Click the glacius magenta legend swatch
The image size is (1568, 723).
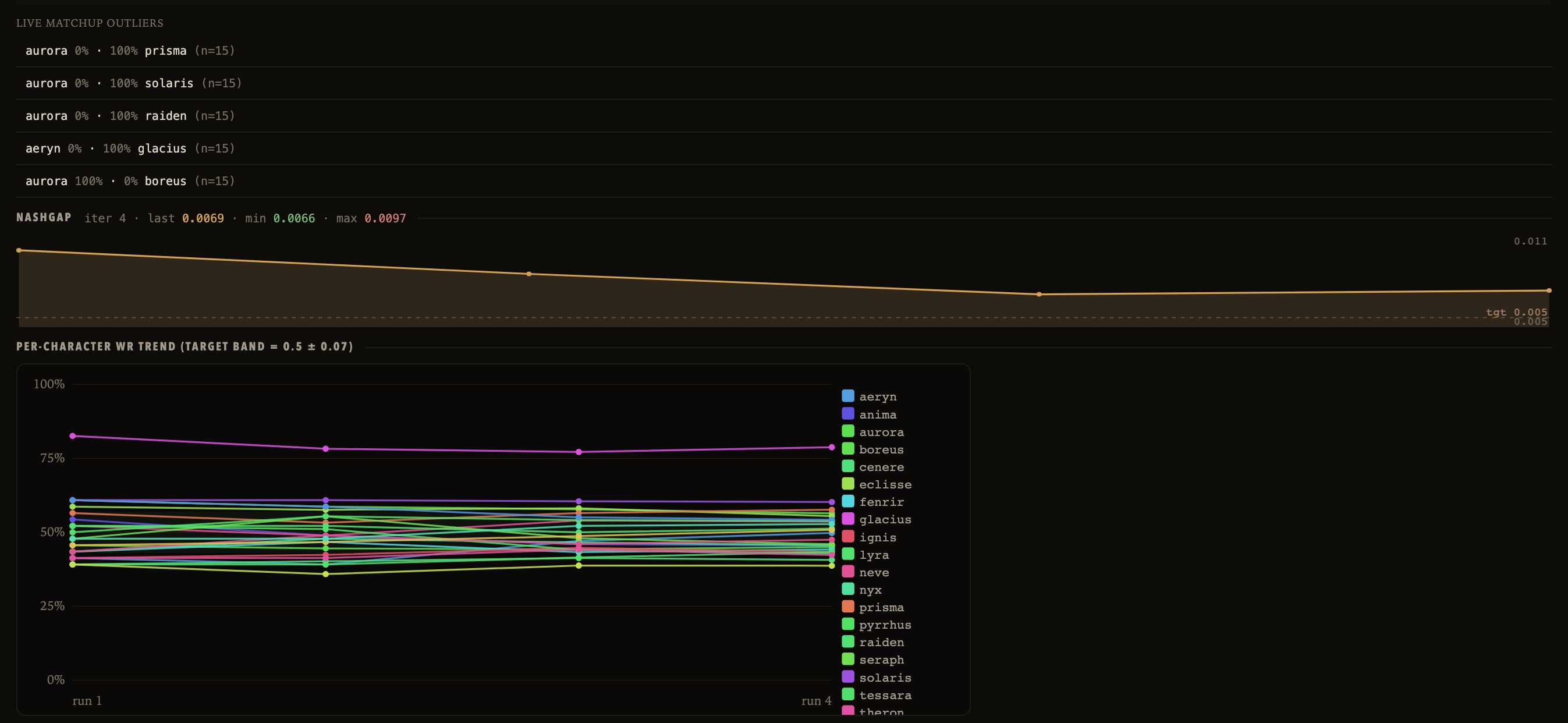pyautogui.click(x=847, y=519)
